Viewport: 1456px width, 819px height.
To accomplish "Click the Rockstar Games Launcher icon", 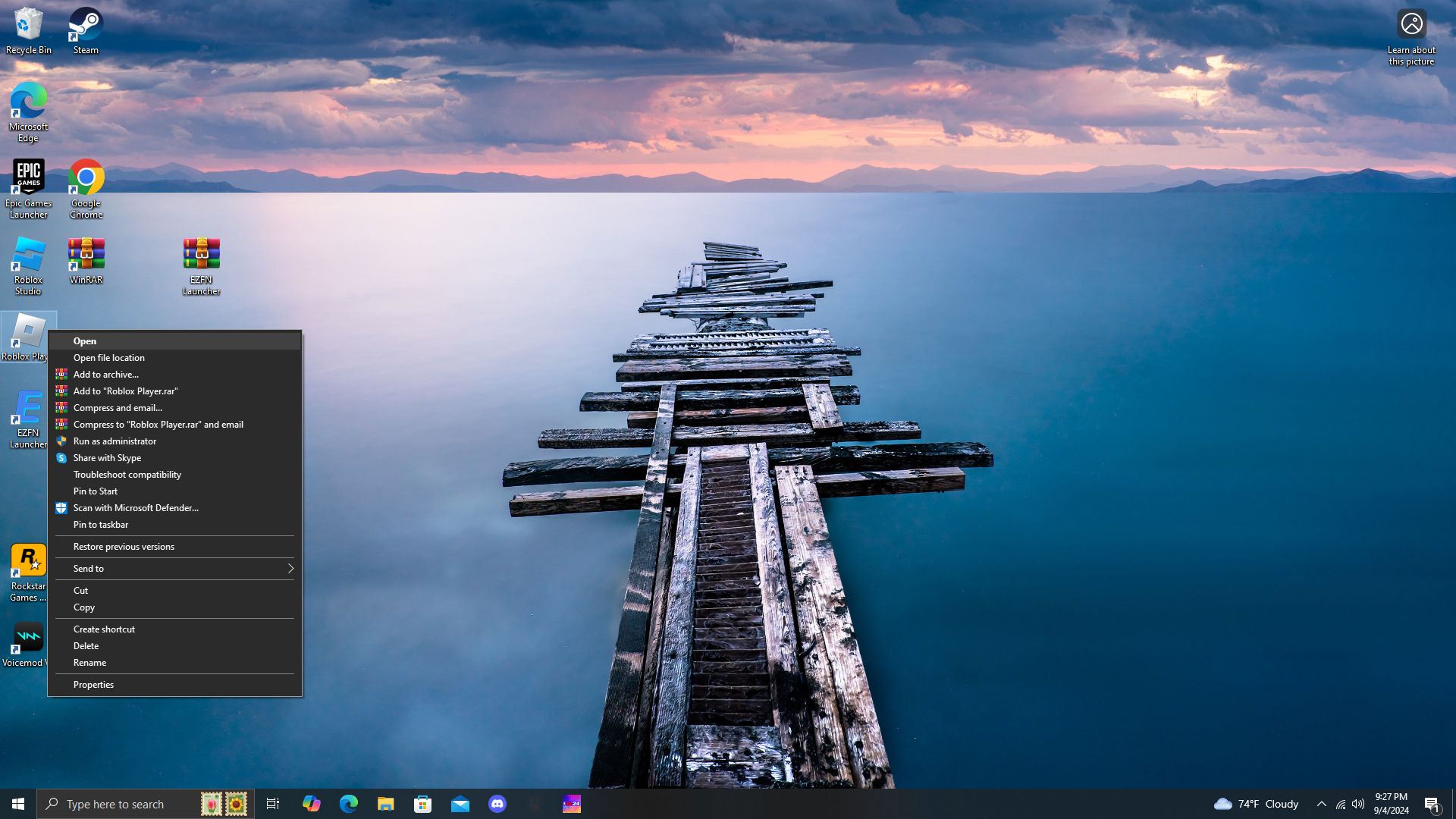I will (x=28, y=571).
